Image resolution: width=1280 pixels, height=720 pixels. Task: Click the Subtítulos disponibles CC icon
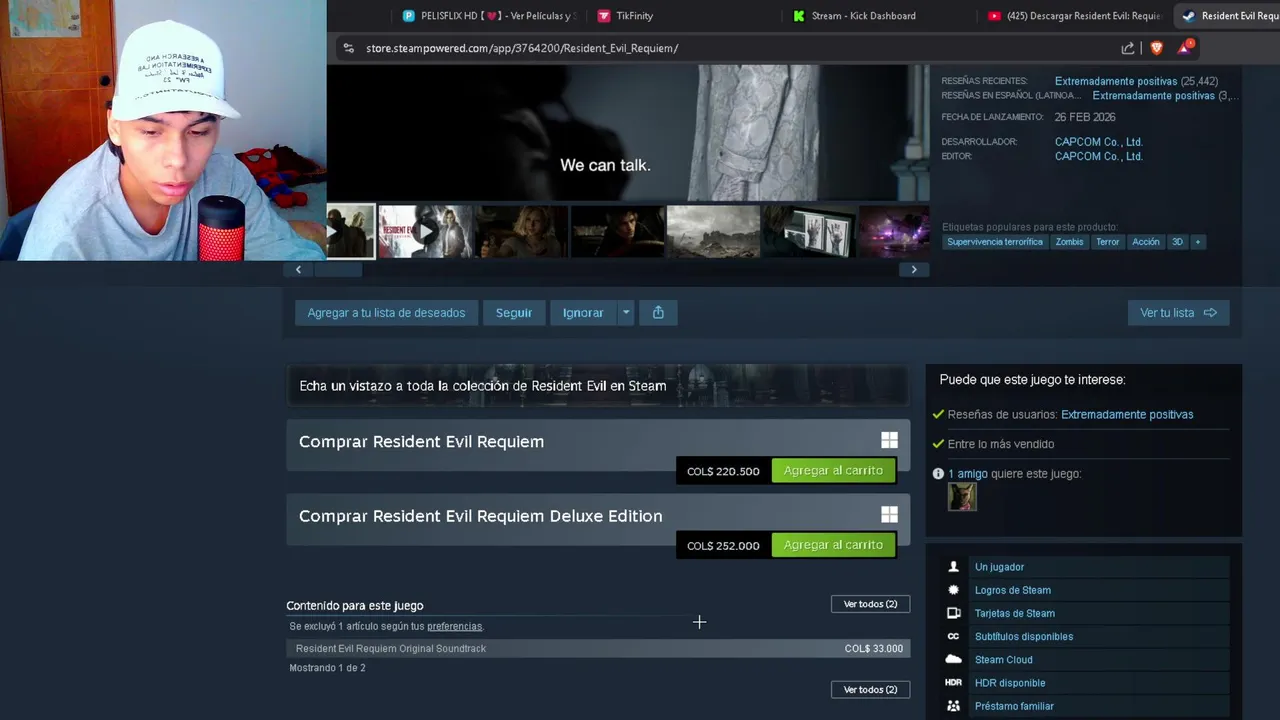tap(953, 636)
